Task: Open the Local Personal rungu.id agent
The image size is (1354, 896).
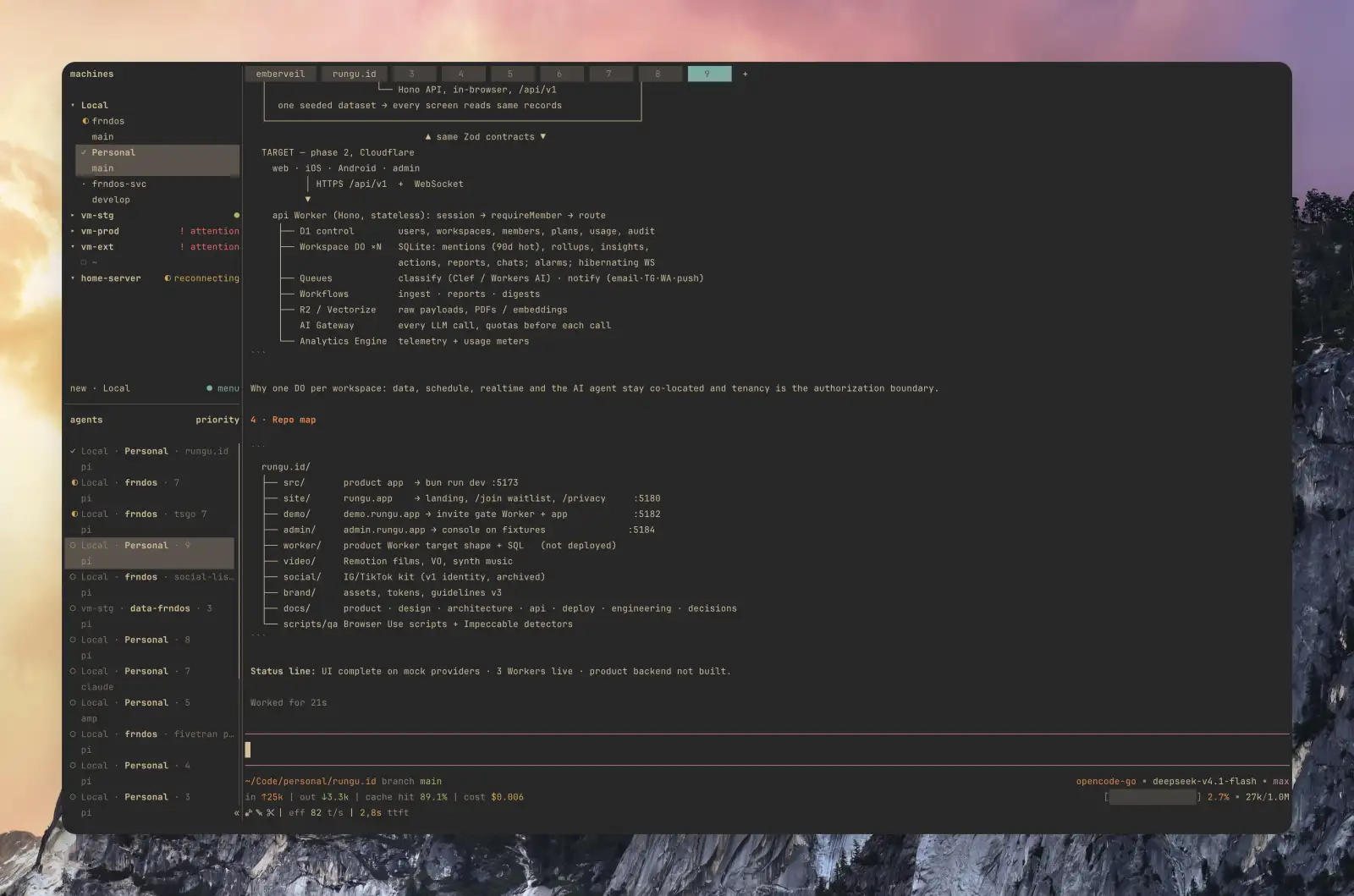Action: 151,459
